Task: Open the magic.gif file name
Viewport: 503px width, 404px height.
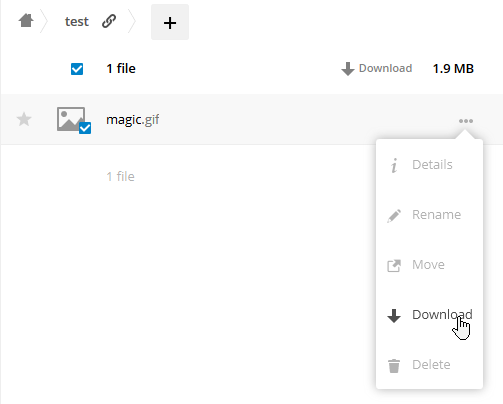Action: (x=132, y=119)
